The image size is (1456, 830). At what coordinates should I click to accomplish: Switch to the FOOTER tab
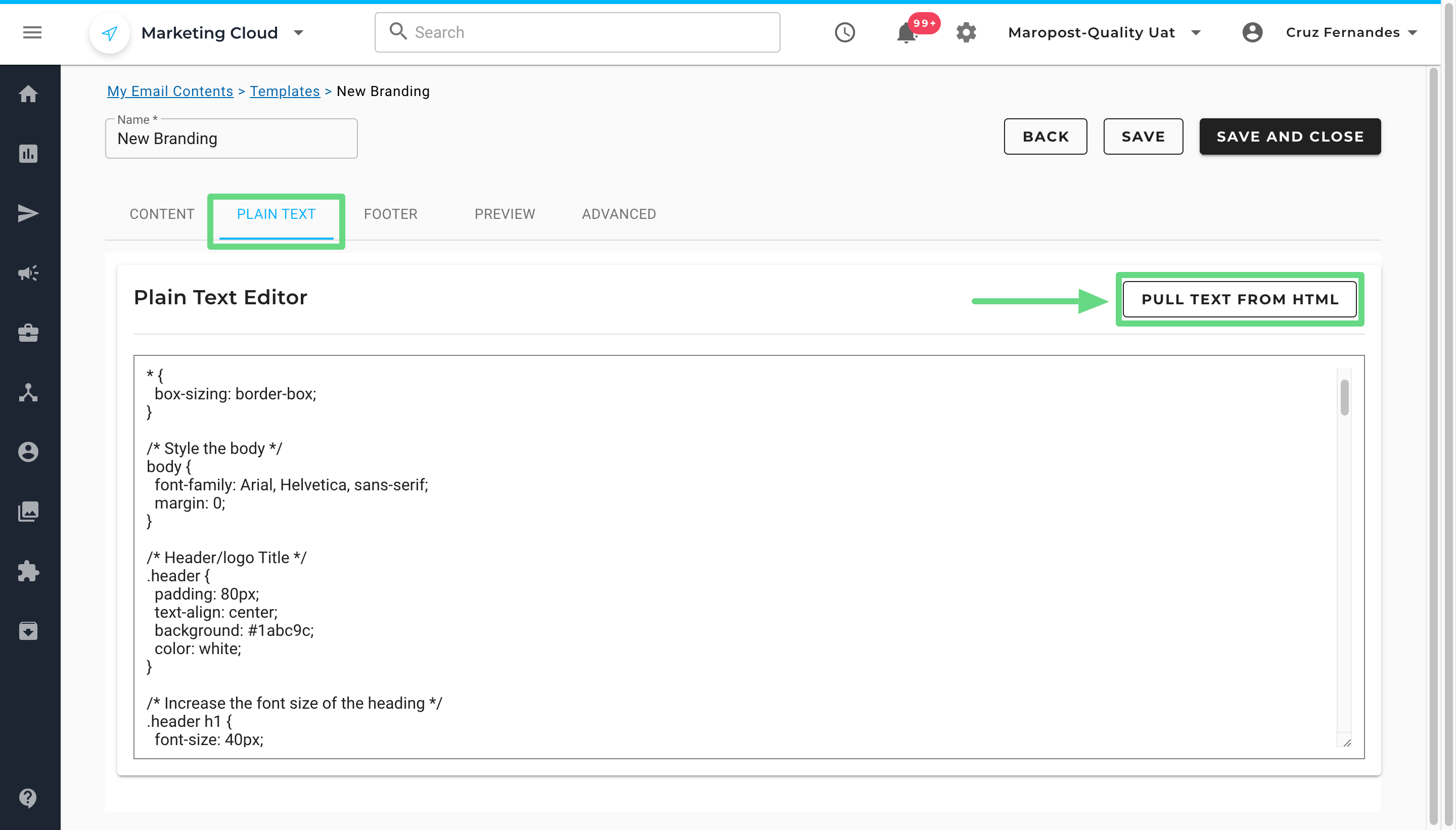pyautogui.click(x=390, y=214)
